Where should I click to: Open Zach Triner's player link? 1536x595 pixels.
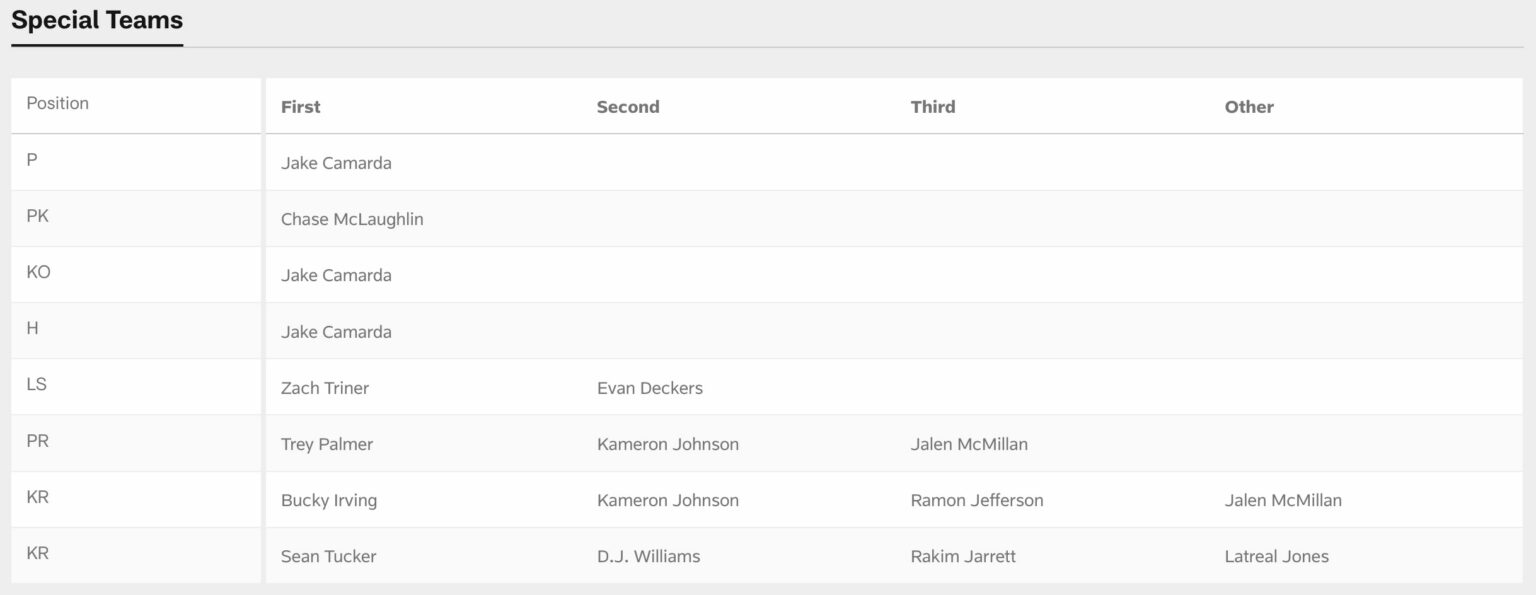(325, 388)
